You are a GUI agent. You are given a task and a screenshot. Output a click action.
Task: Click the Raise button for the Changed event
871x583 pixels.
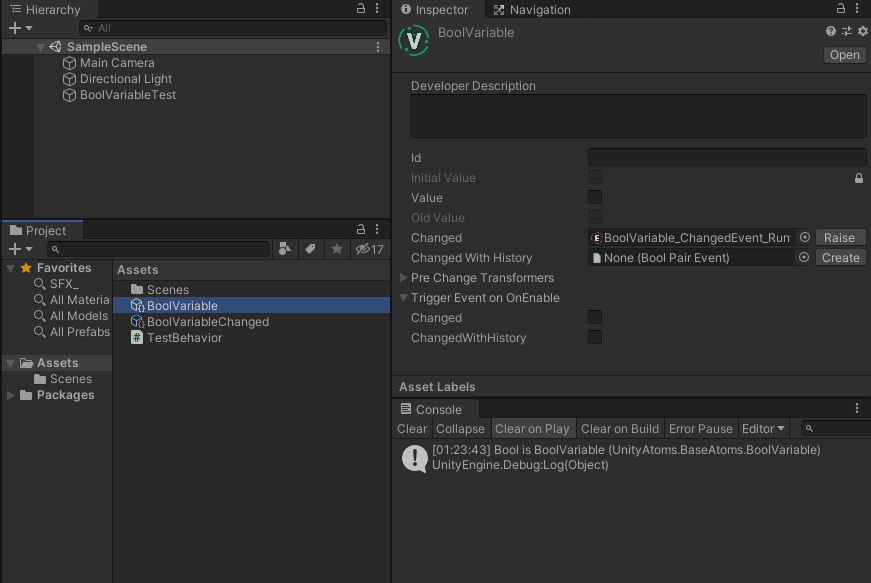point(840,237)
